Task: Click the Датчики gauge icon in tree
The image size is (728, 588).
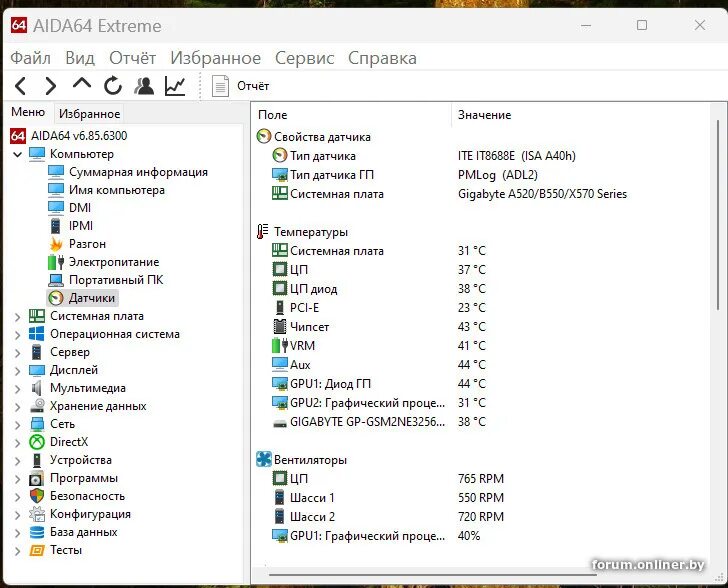Action: tap(56, 298)
